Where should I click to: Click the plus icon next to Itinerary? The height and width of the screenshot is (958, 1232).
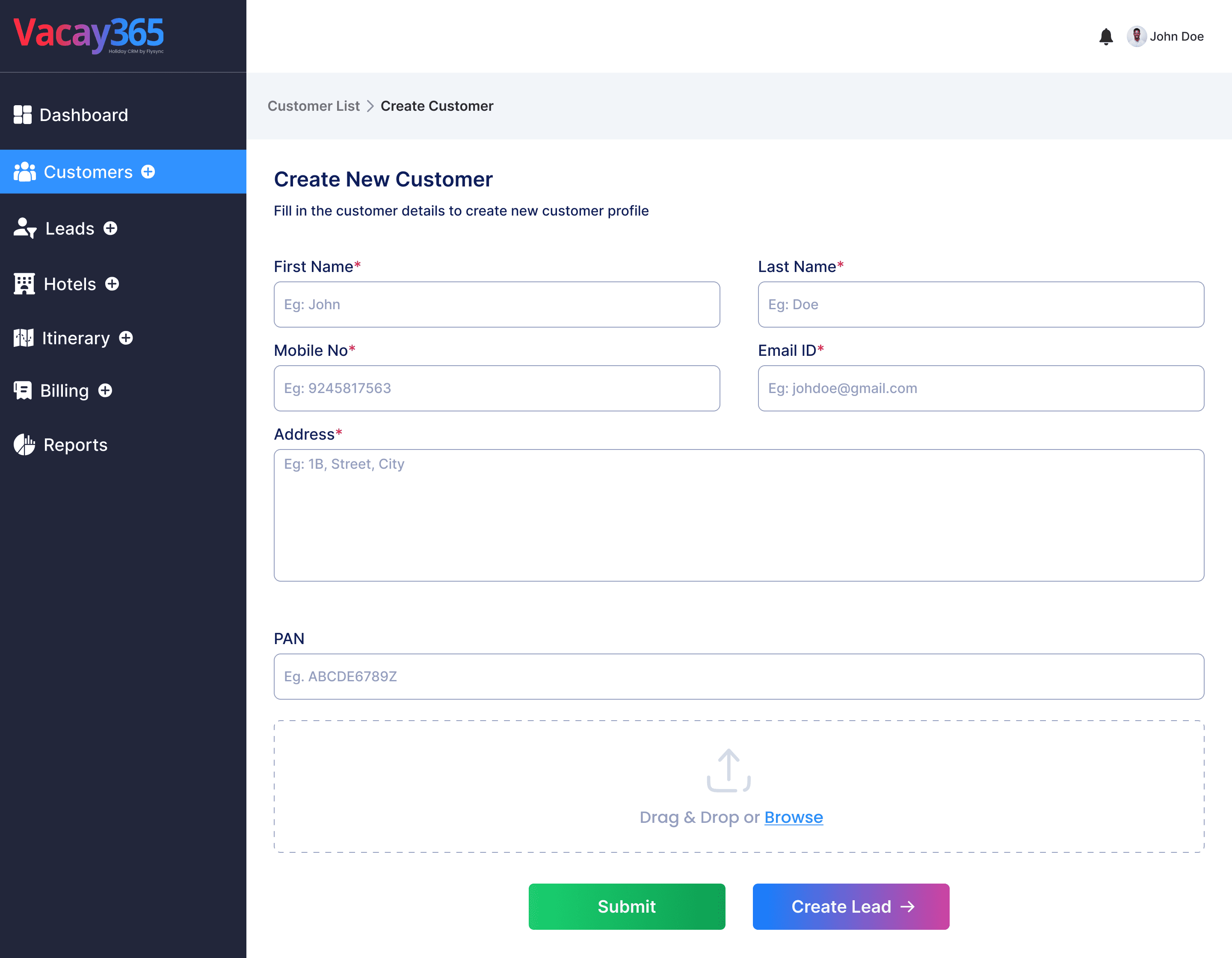[x=126, y=338]
